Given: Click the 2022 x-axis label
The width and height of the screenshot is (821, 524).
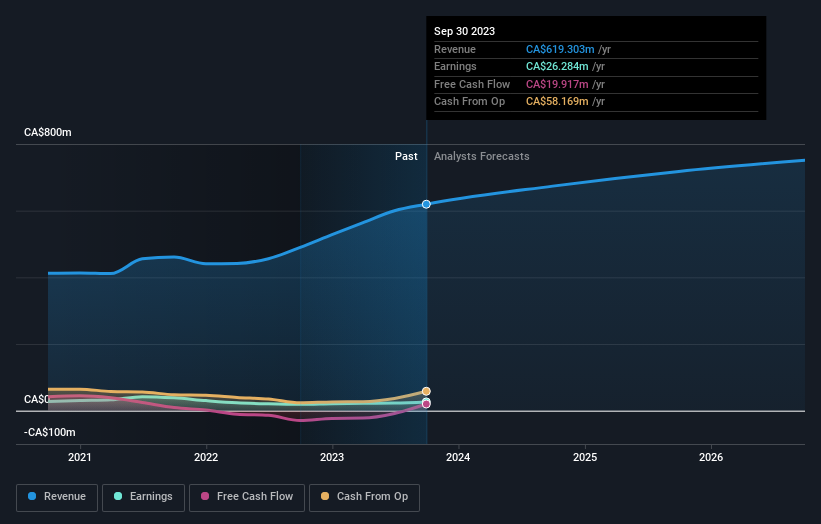Looking at the screenshot, I should [x=206, y=457].
